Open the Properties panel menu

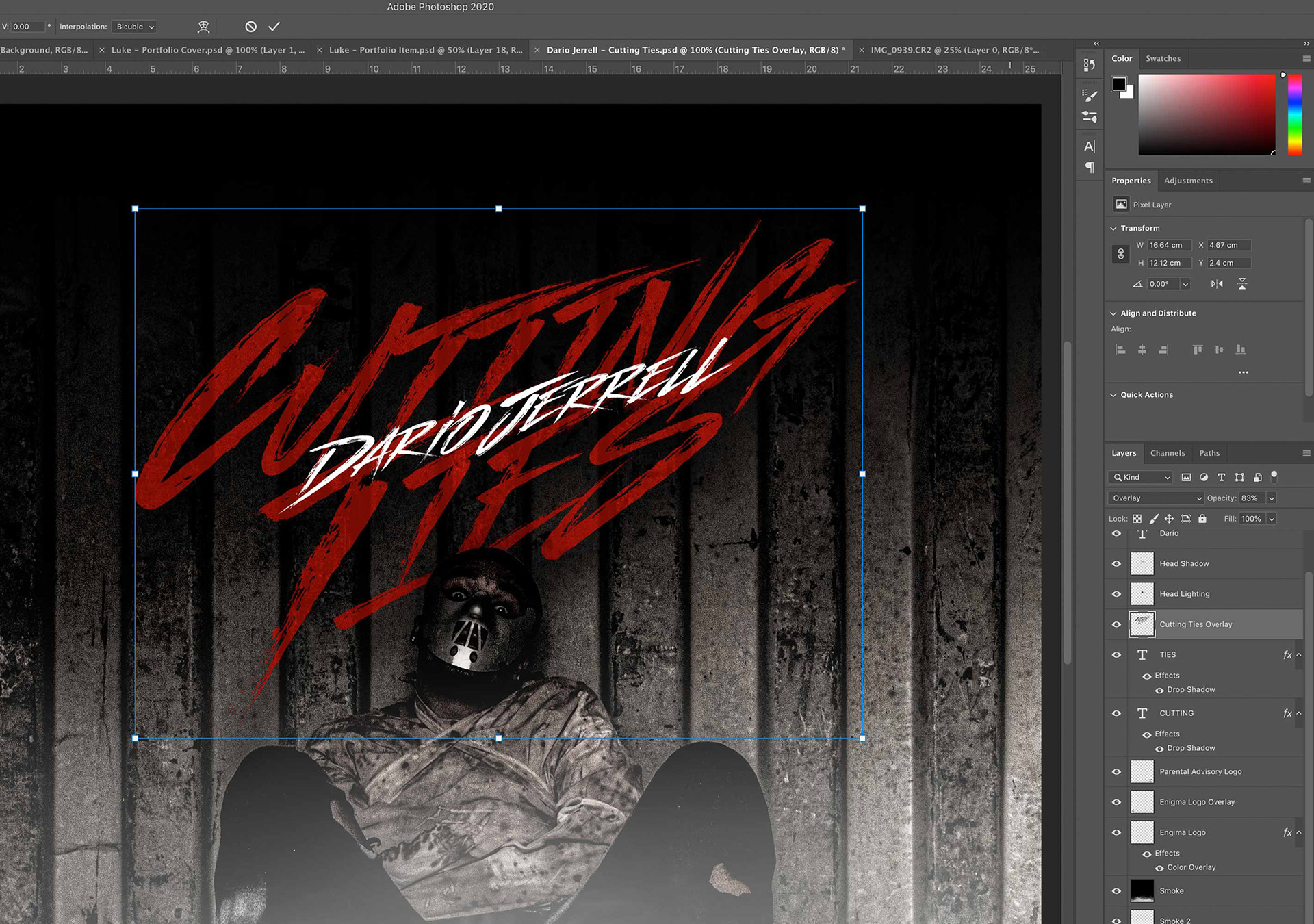[x=1306, y=181]
